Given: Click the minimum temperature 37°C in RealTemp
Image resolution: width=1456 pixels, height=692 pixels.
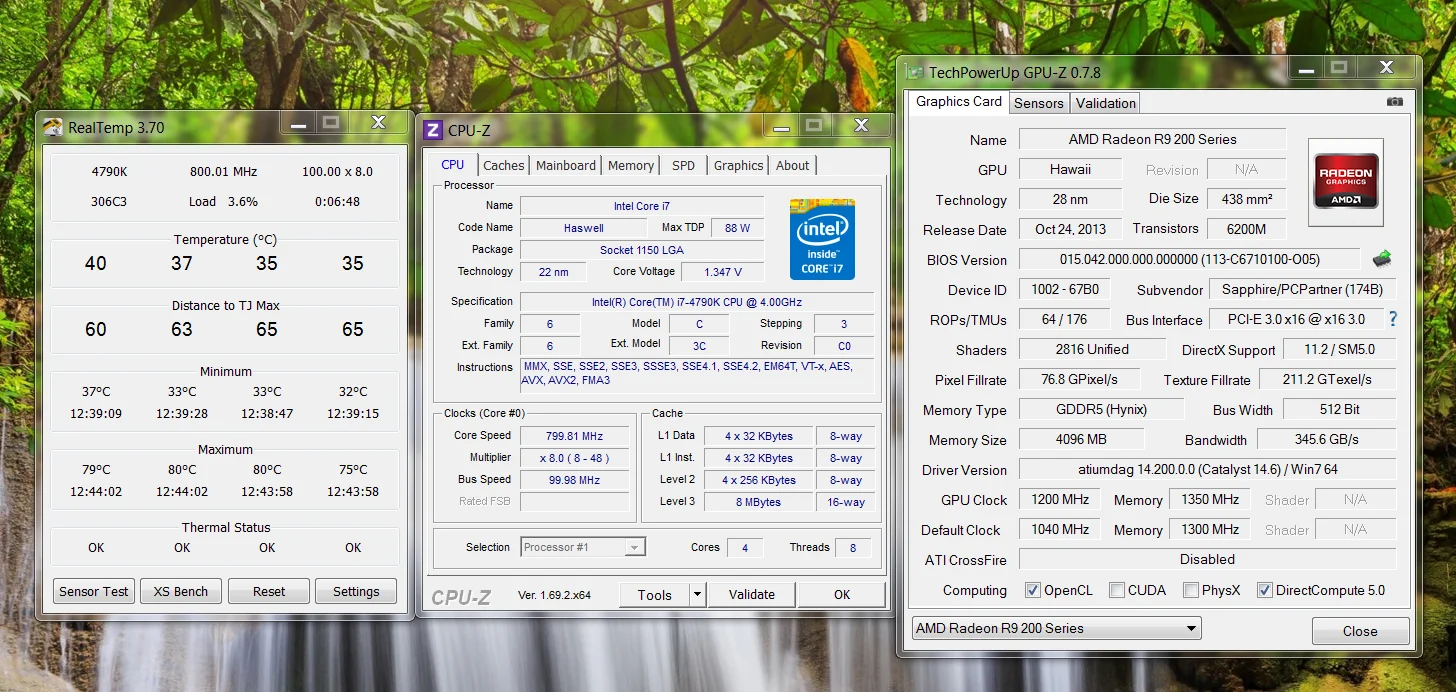Looking at the screenshot, I should [96, 391].
